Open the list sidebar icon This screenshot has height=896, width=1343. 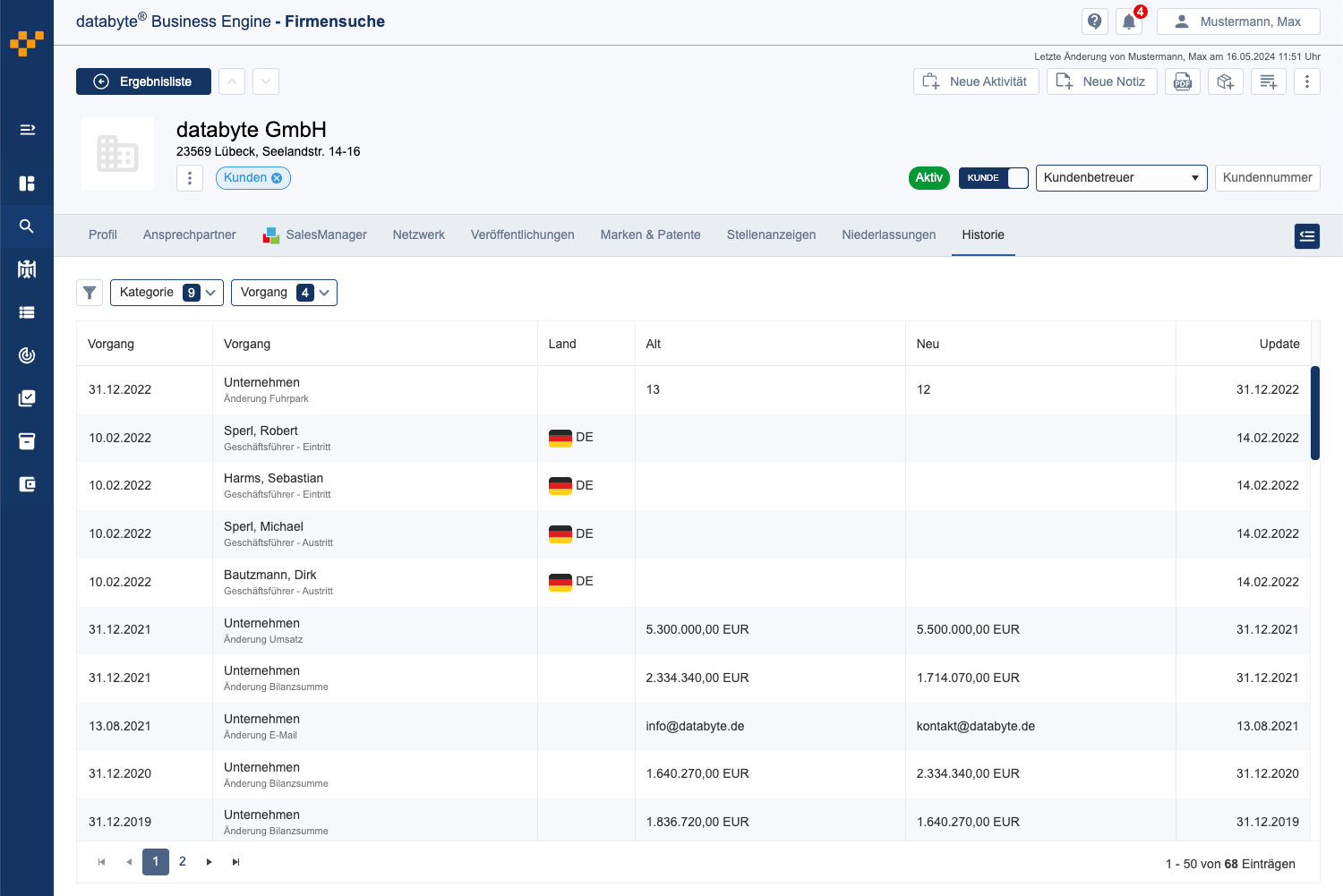tap(27, 312)
